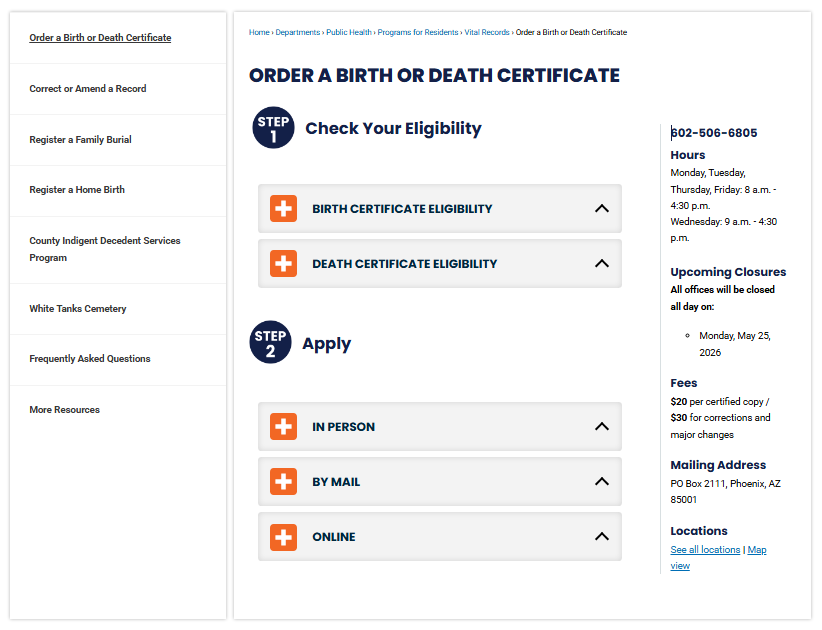Screen dimensions: 822x630
Task: Expand the Online section chevron
Action: [x=601, y=537]
